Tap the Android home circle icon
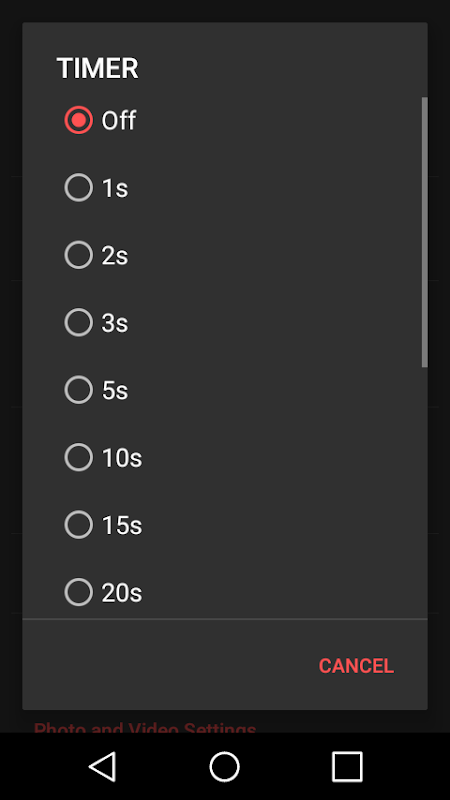The image size is (450, 800). pyautogui.click(x=224, y=766)
